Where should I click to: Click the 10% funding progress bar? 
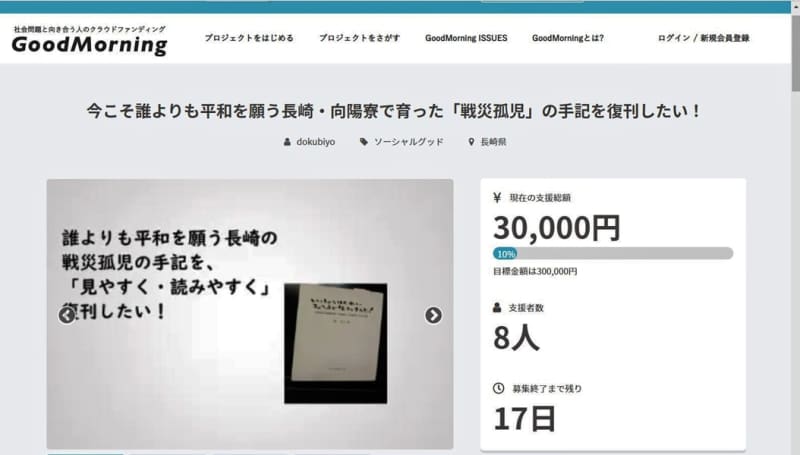pyautogui.click(x=613, y=254)
